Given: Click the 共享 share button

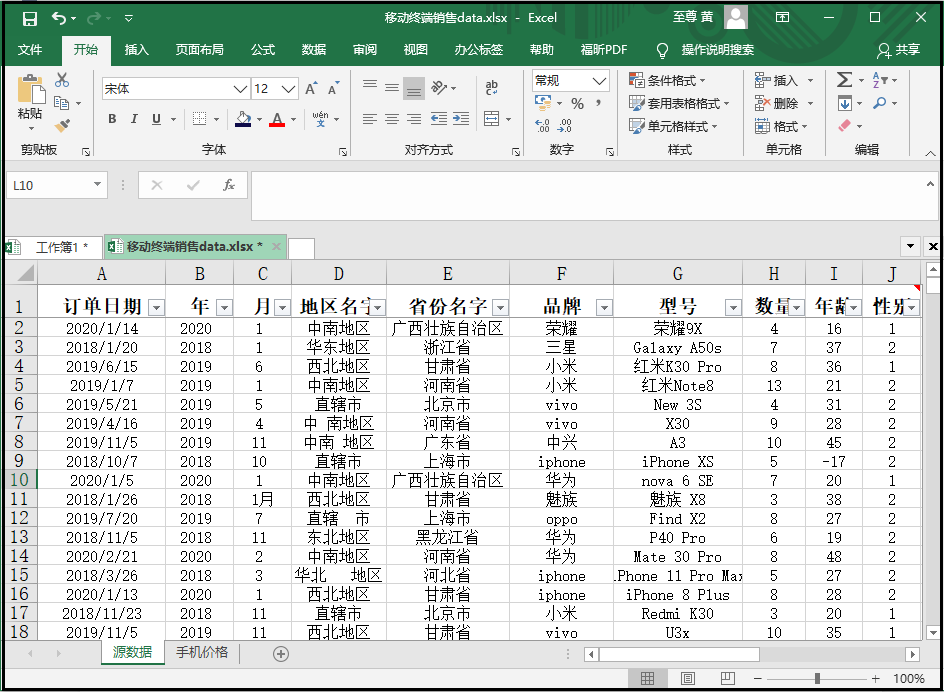Looking at the screenshot, I should click(x=898, y=50).
